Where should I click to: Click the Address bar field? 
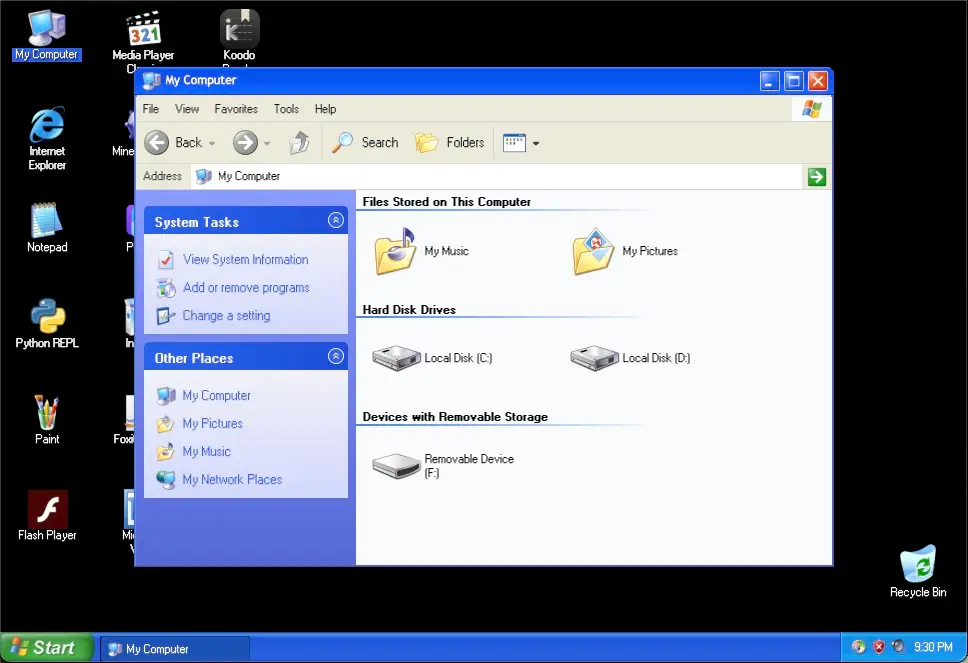497,177
